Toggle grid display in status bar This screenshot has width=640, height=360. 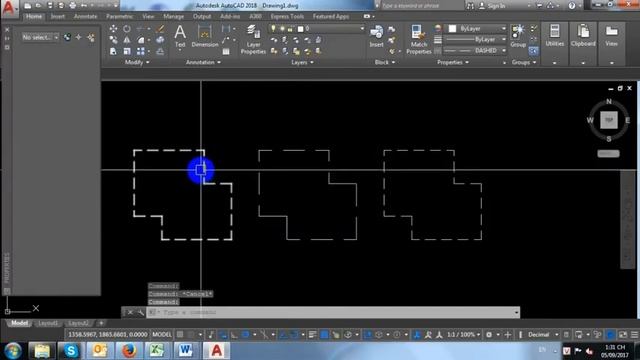pos(180,335)
